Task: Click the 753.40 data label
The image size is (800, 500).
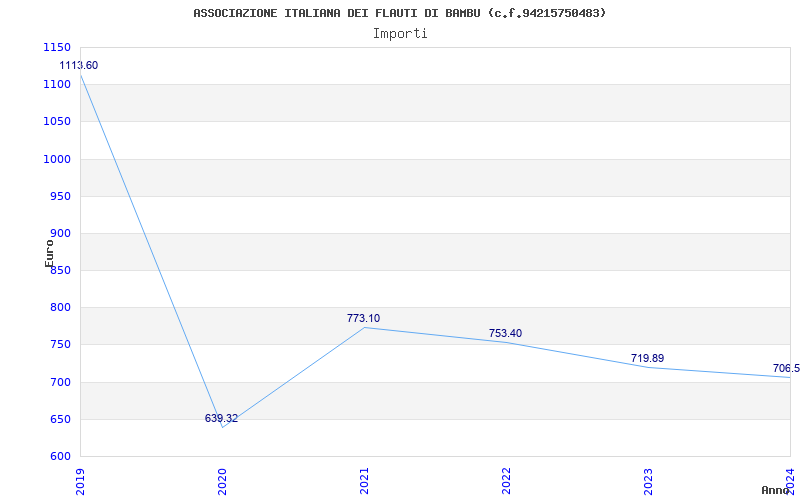Action: tap(505, 334)
